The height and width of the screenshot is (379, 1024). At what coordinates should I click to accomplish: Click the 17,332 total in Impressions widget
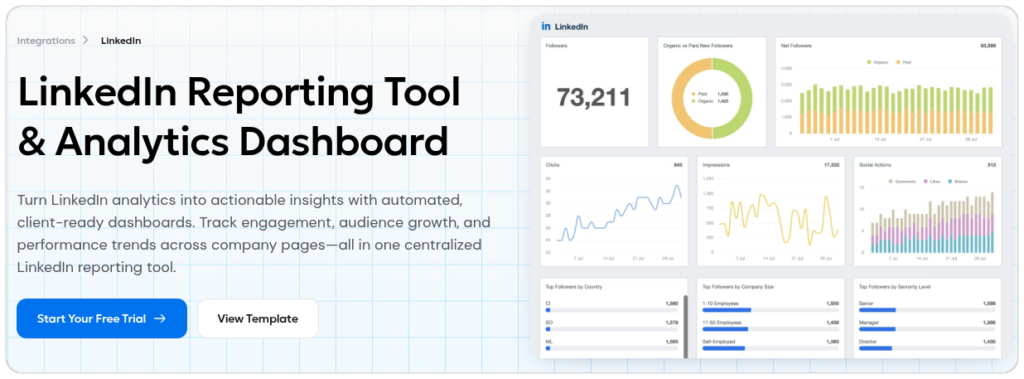pos(832,165)
